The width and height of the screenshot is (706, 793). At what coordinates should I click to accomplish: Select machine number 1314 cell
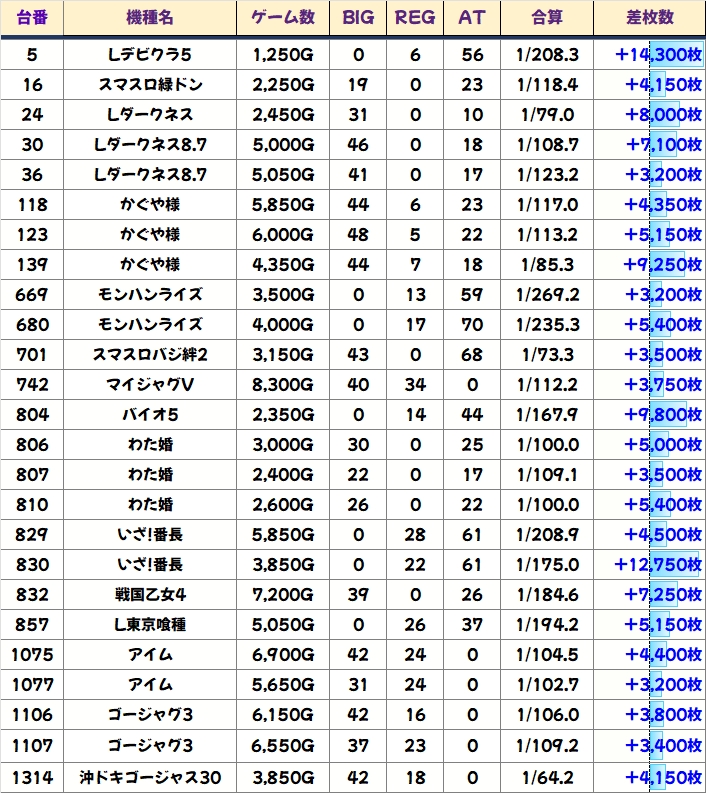[x=32, y=777]
